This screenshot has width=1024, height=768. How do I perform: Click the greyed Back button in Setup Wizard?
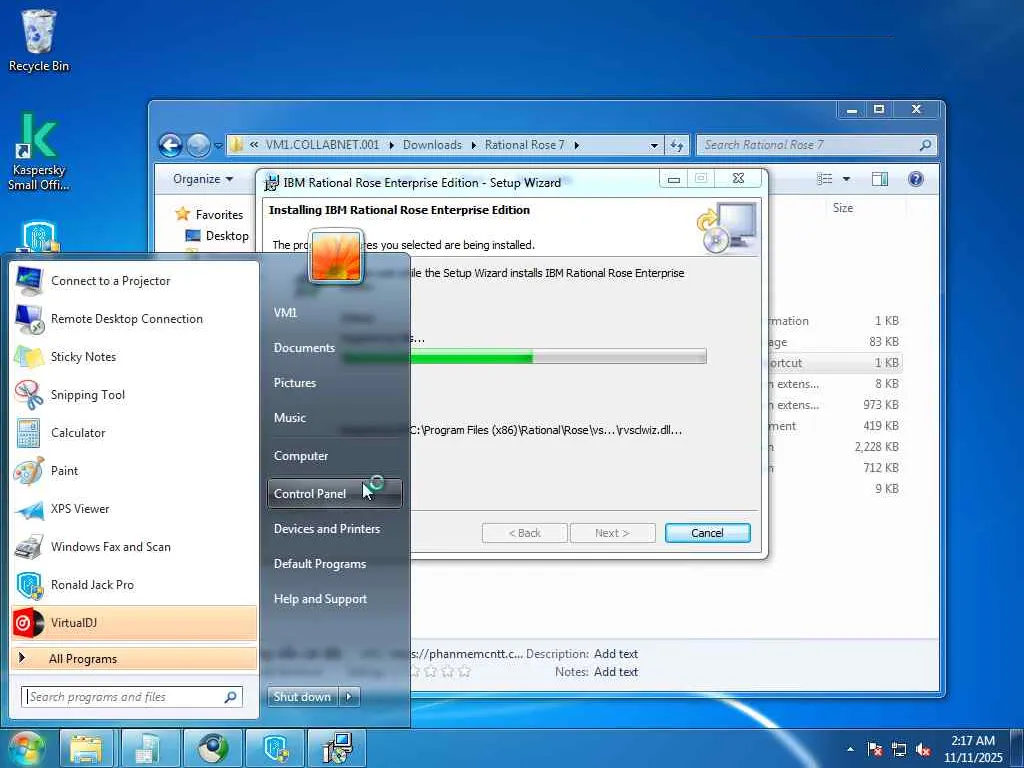pos(525,533)
